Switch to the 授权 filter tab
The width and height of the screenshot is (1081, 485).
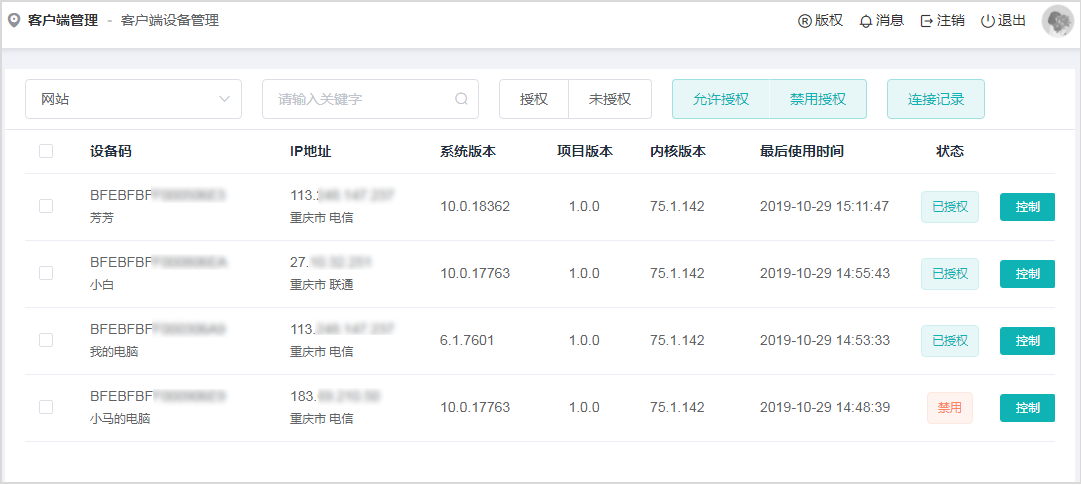(x=534, y=99)
